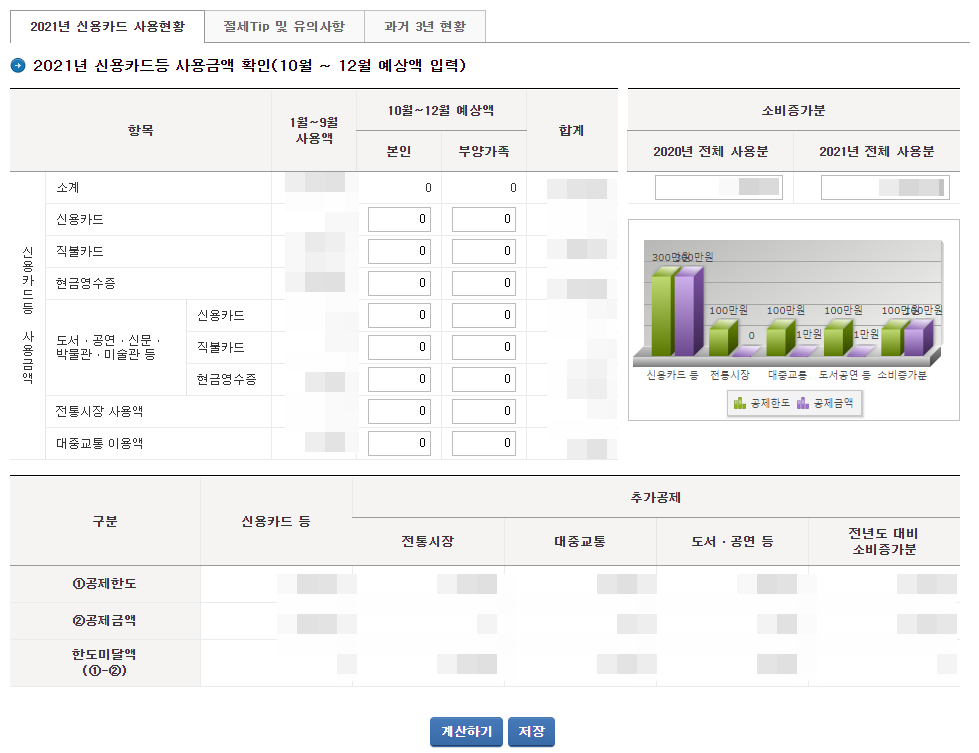
Task: Focus the 신용카드 부양가족 amount field
Action: click(x=484, y=219)
